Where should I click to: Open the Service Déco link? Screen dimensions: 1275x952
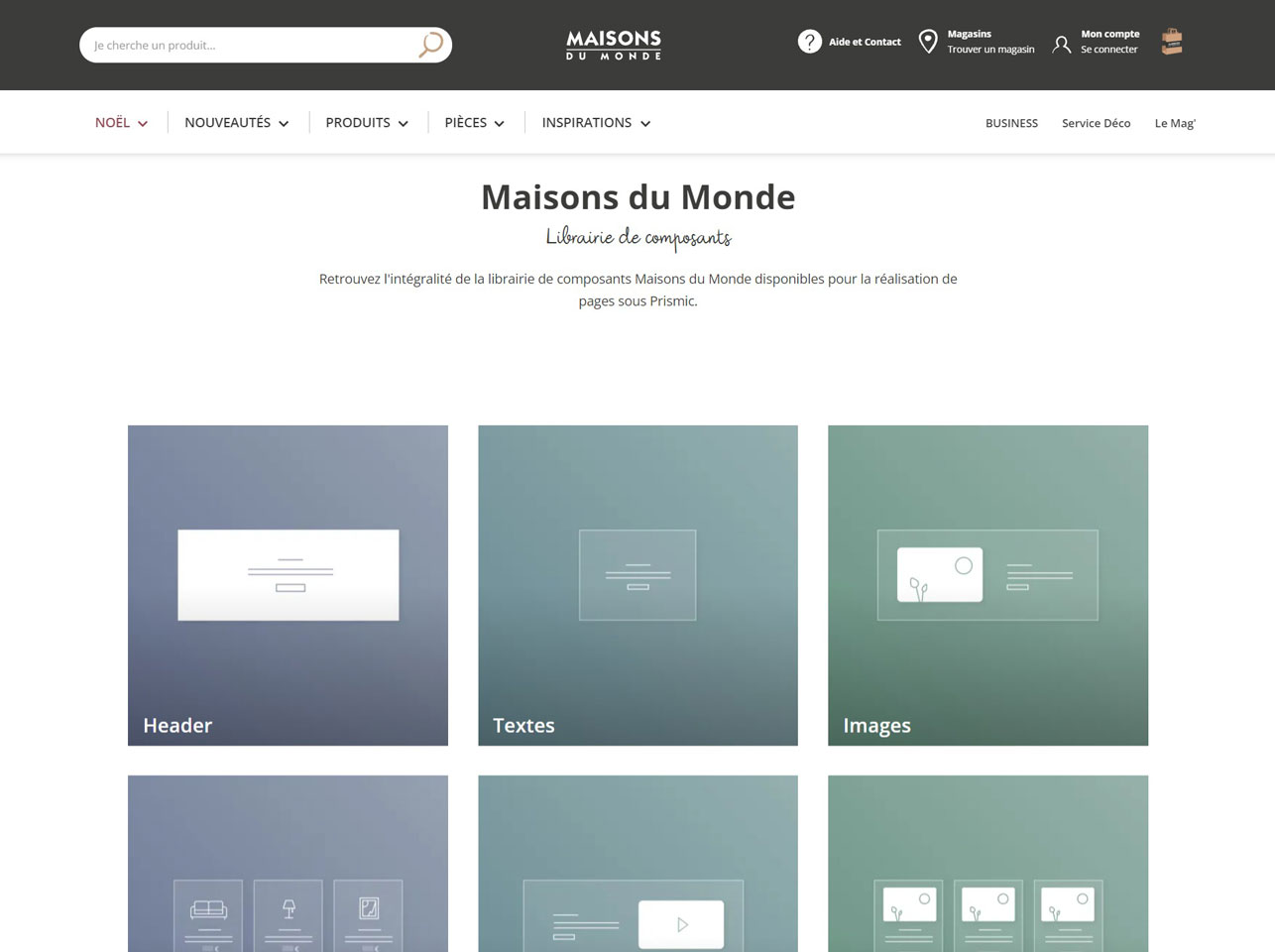pos(1096,123)
